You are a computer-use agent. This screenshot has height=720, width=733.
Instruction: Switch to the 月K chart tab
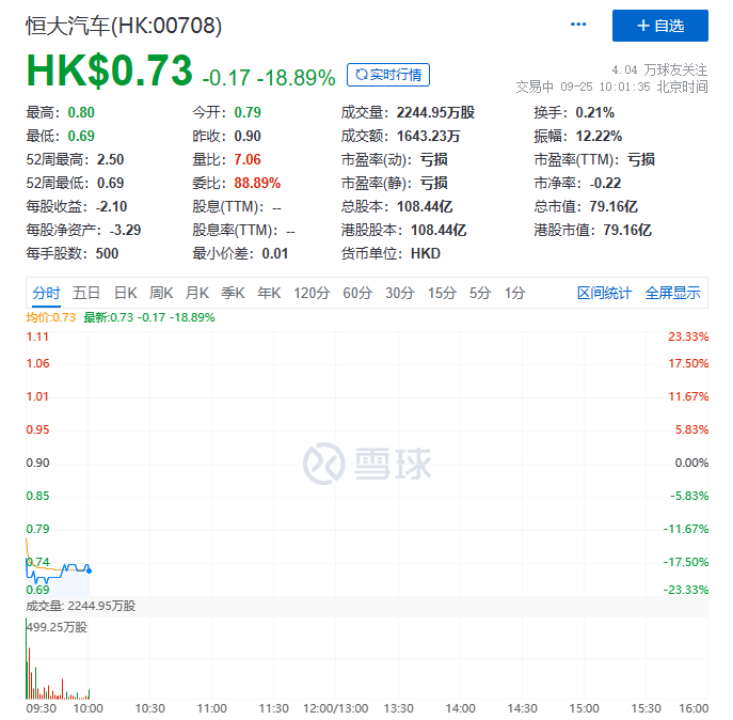pos(197,293)
